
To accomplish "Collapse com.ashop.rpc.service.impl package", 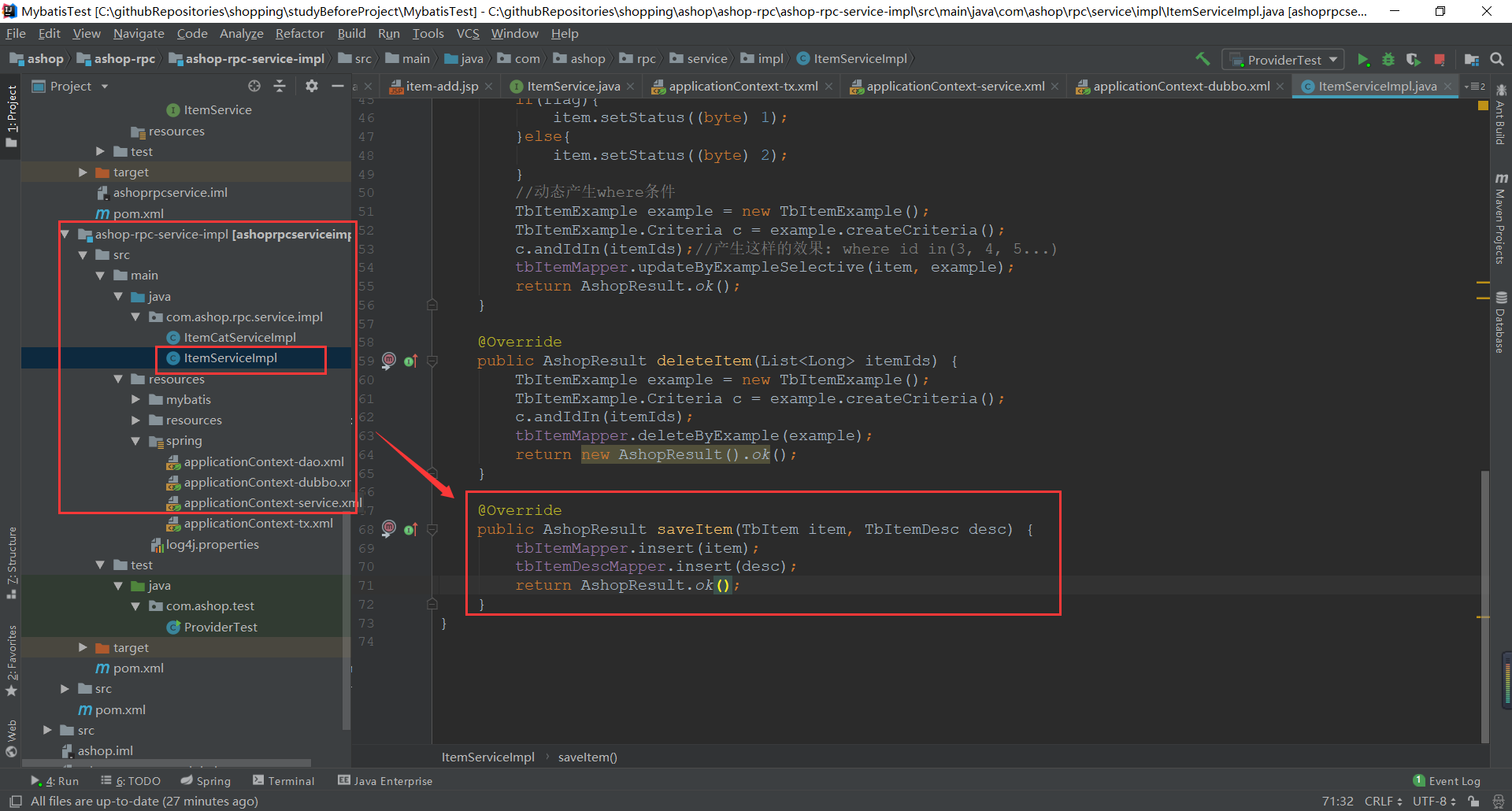I will 135,317.
